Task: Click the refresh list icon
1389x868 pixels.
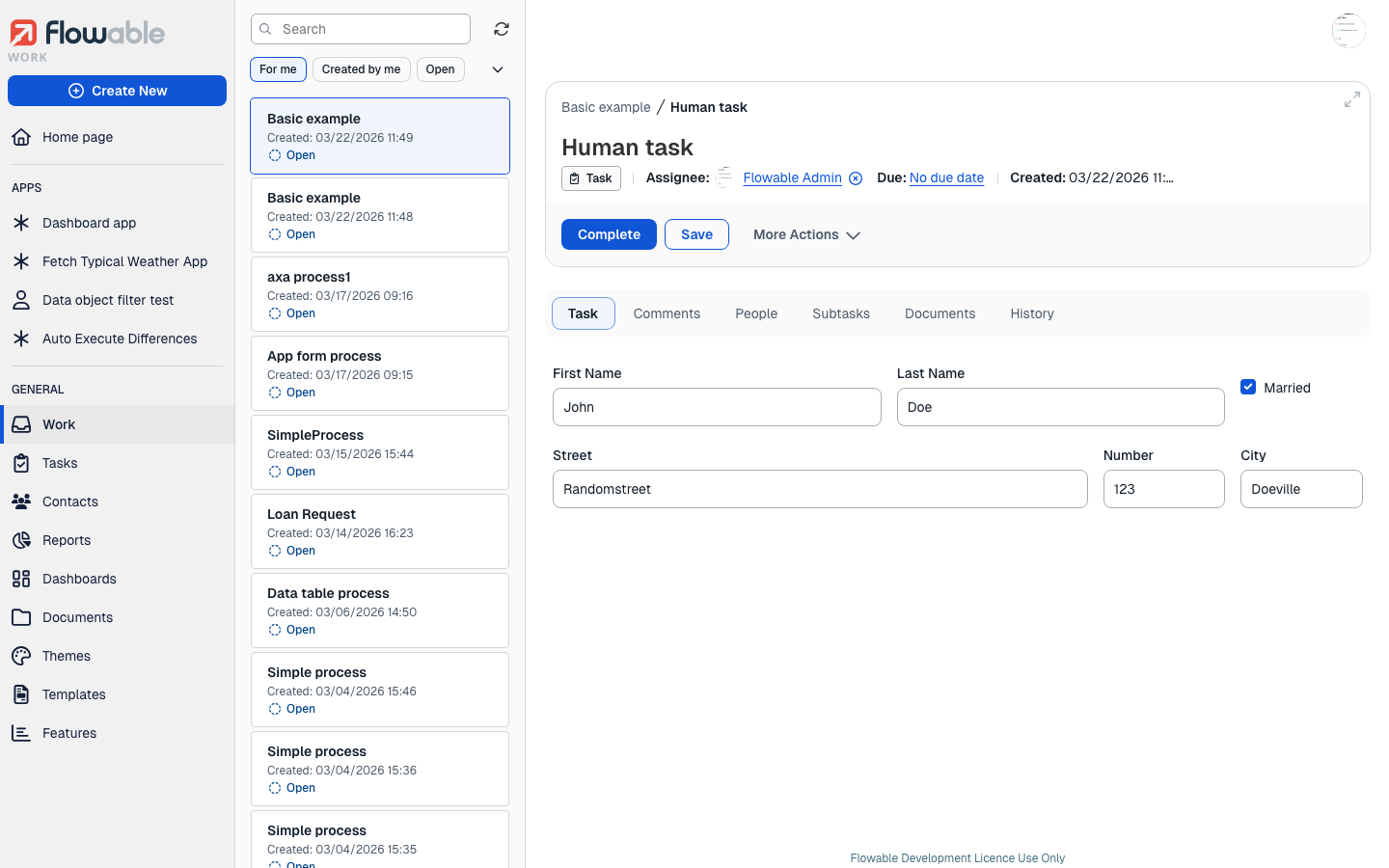Action: (502, 29)
